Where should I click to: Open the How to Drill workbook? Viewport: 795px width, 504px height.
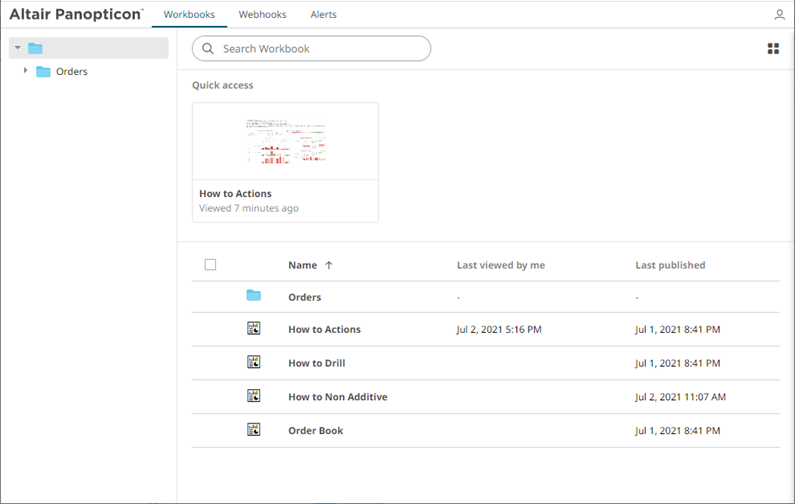point(316,363)
